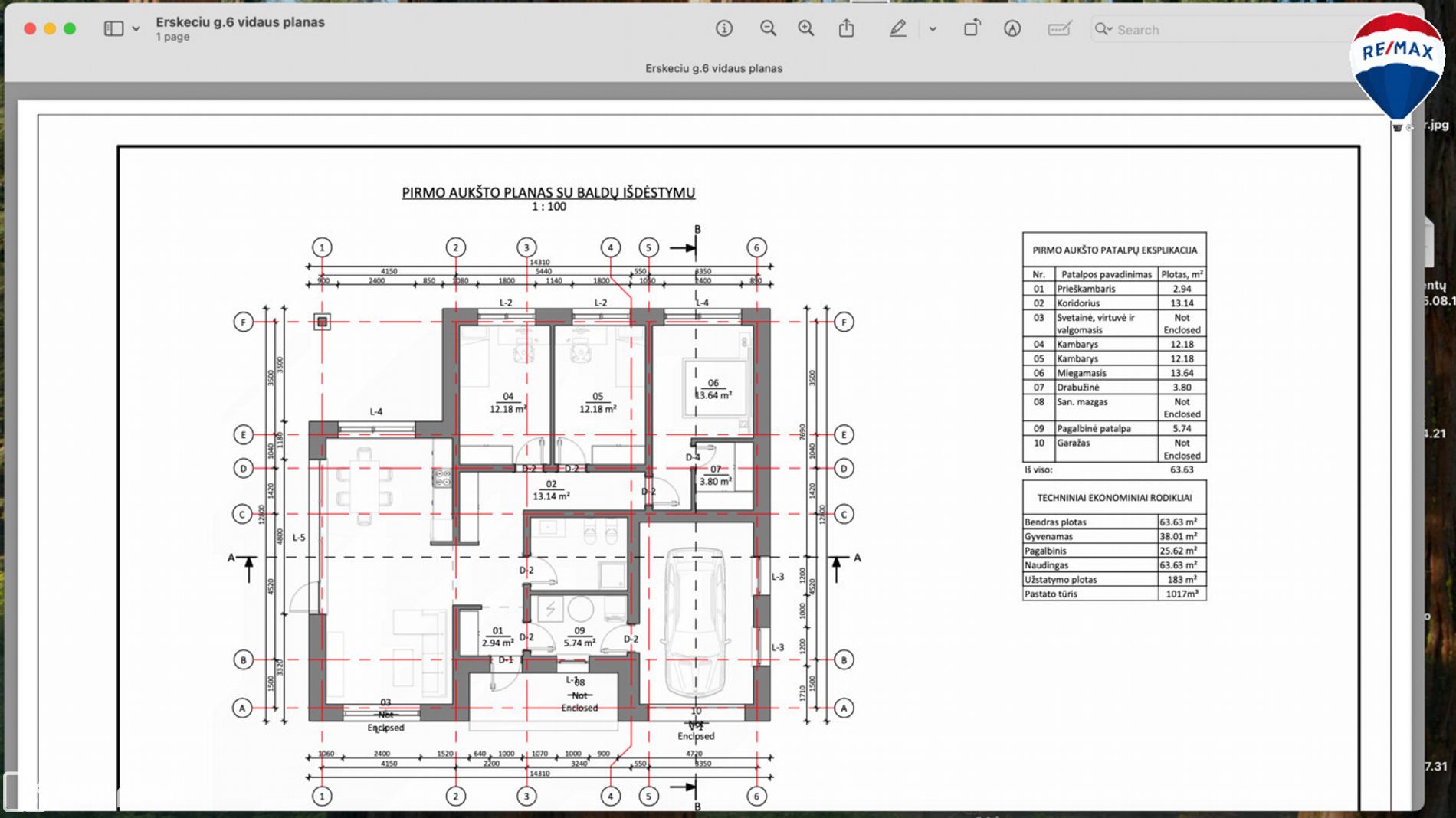Enter full screen with the green button
This screenshot has height=818, width=1456.
pos(70,29)
